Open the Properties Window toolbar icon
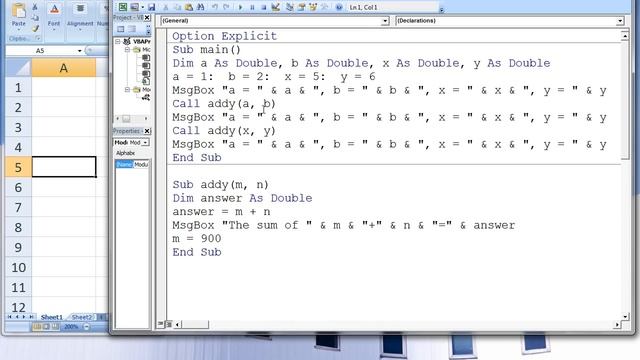640x360 pixels. 302,7
